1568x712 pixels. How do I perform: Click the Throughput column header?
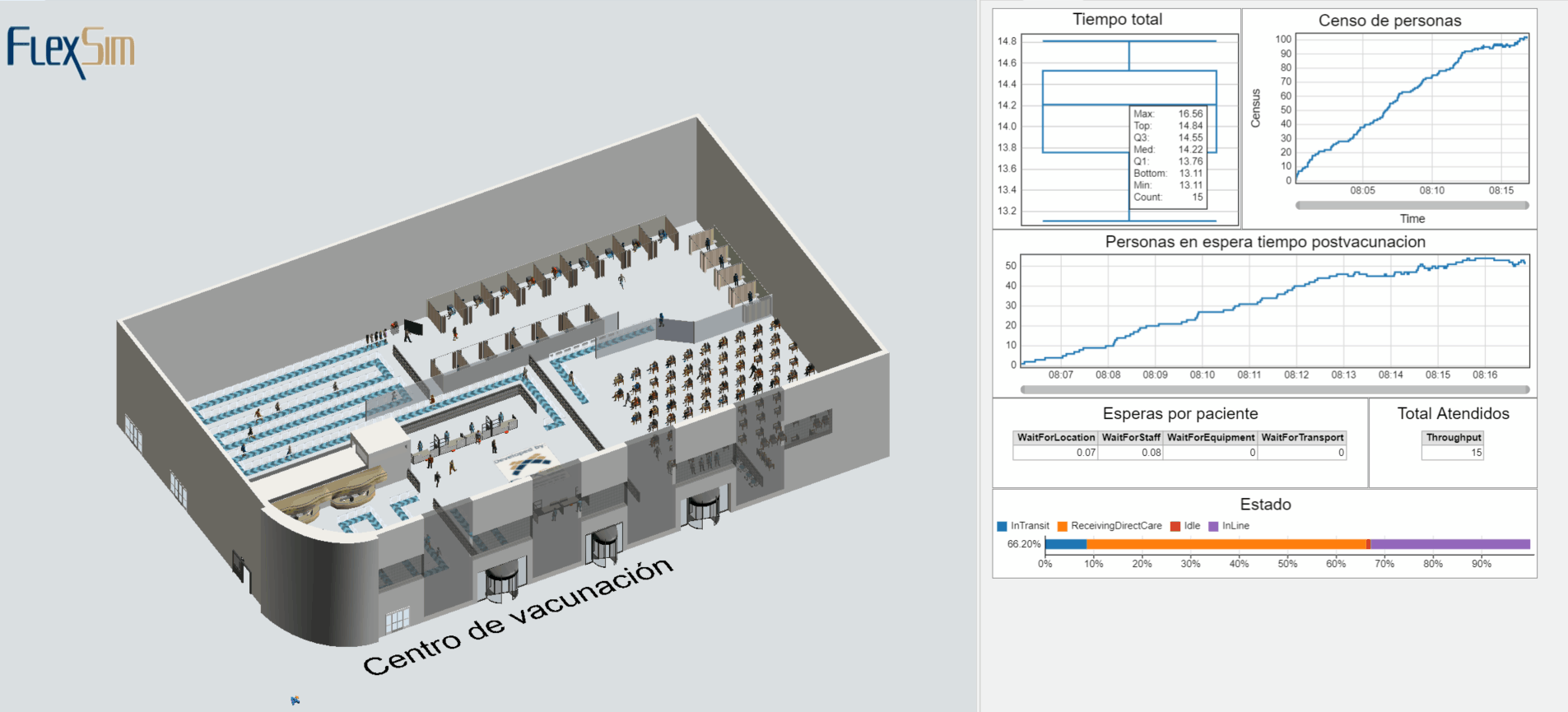(1453, 438)
